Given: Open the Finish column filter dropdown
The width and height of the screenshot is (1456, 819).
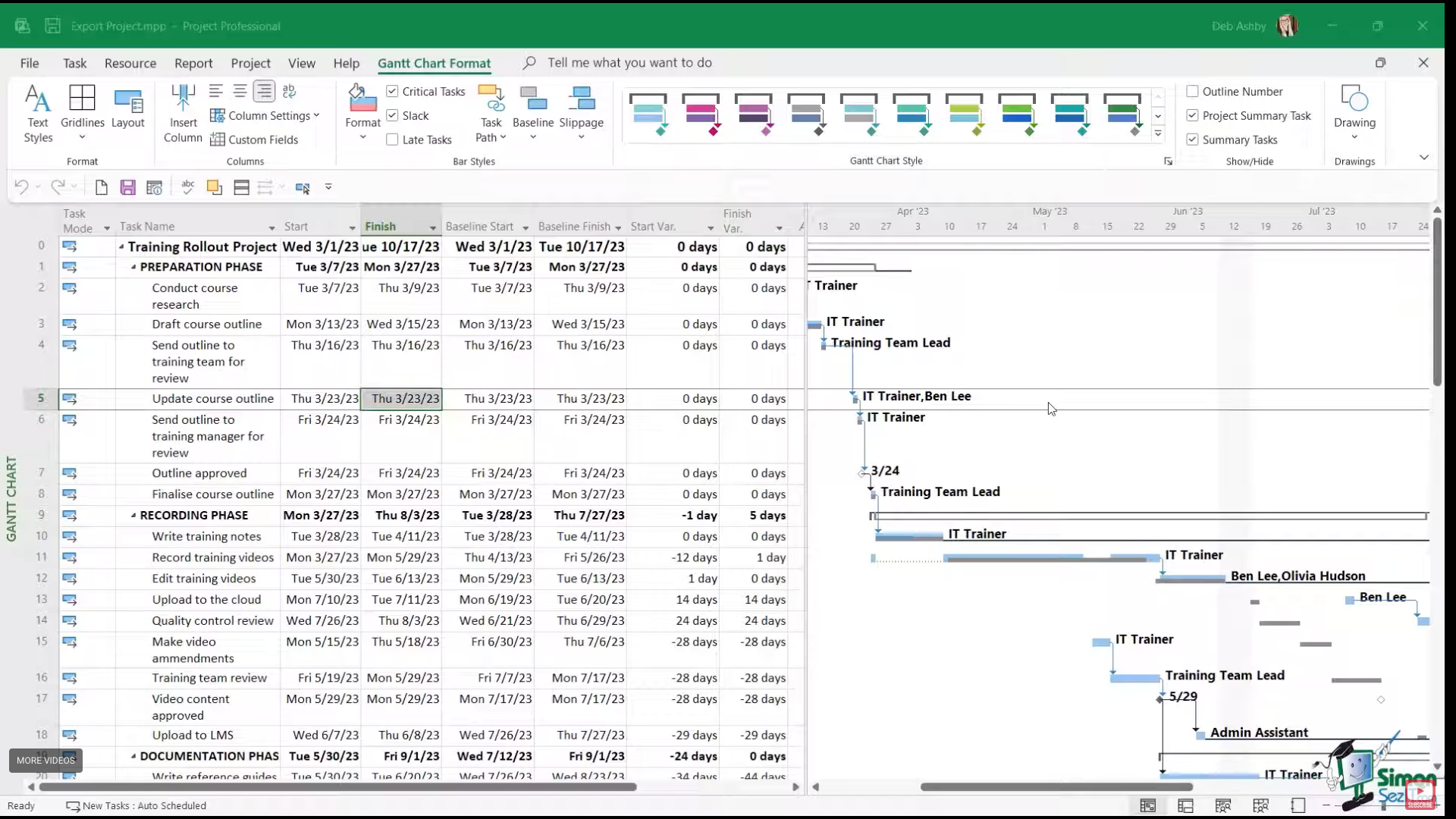Looking at the screenshot, I should pos(433,227).
